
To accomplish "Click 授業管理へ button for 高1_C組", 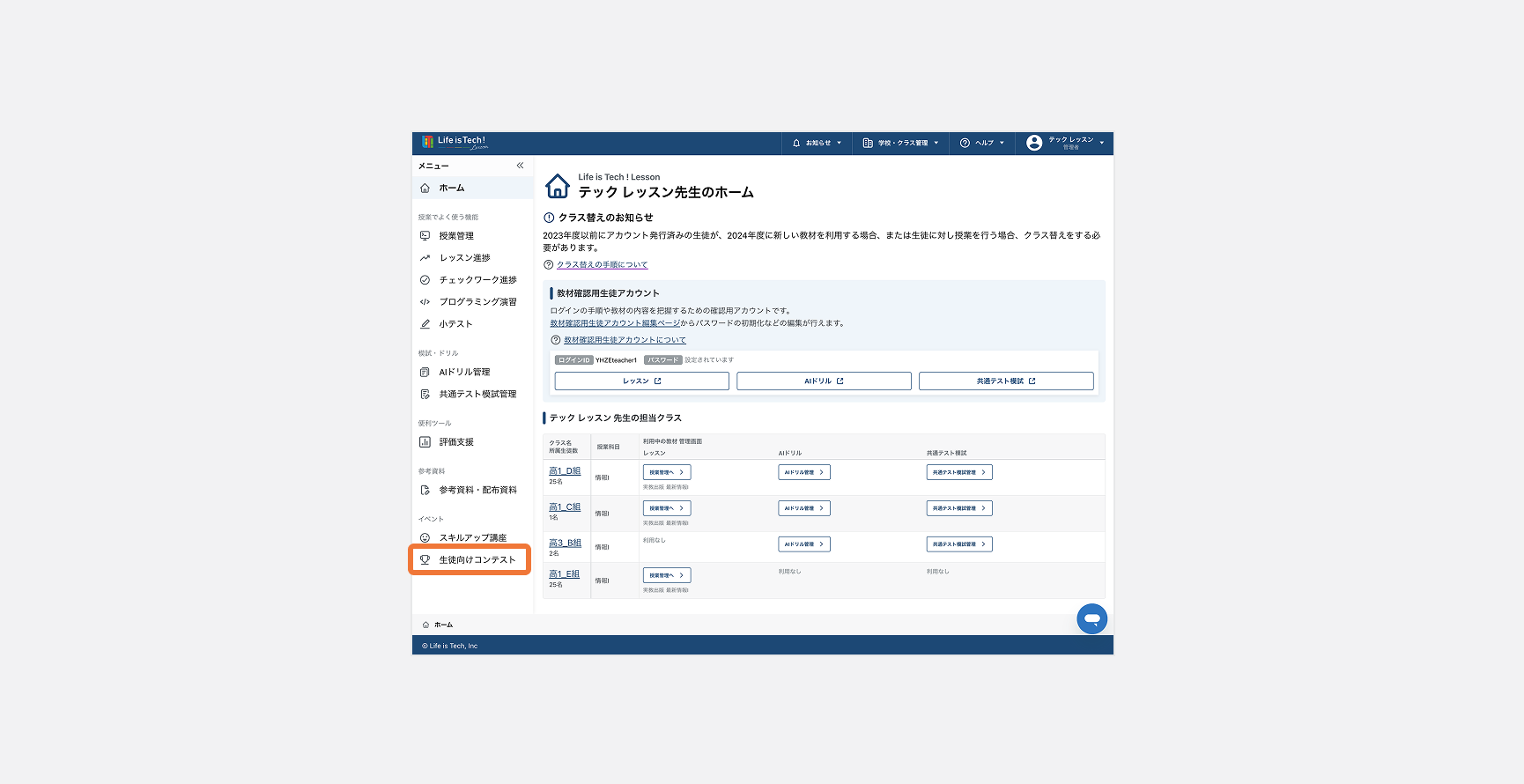I will [667, 508].
